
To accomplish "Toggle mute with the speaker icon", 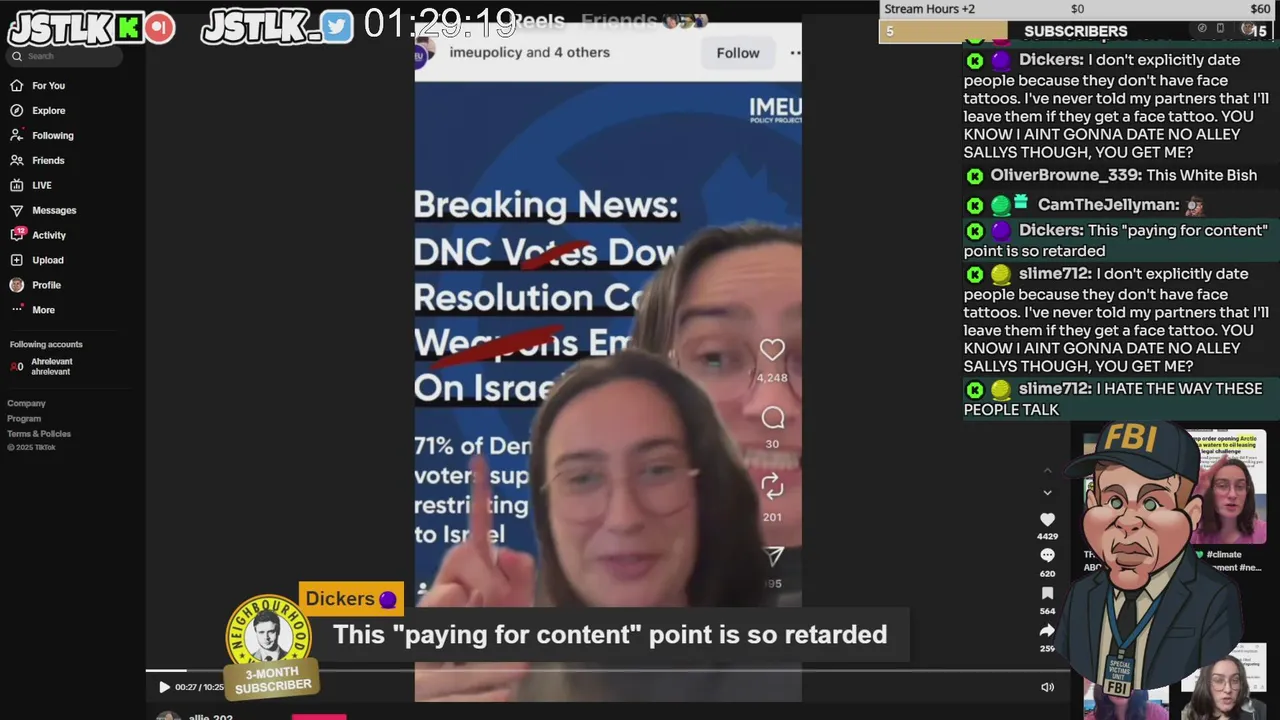I will click(1047, 687).
